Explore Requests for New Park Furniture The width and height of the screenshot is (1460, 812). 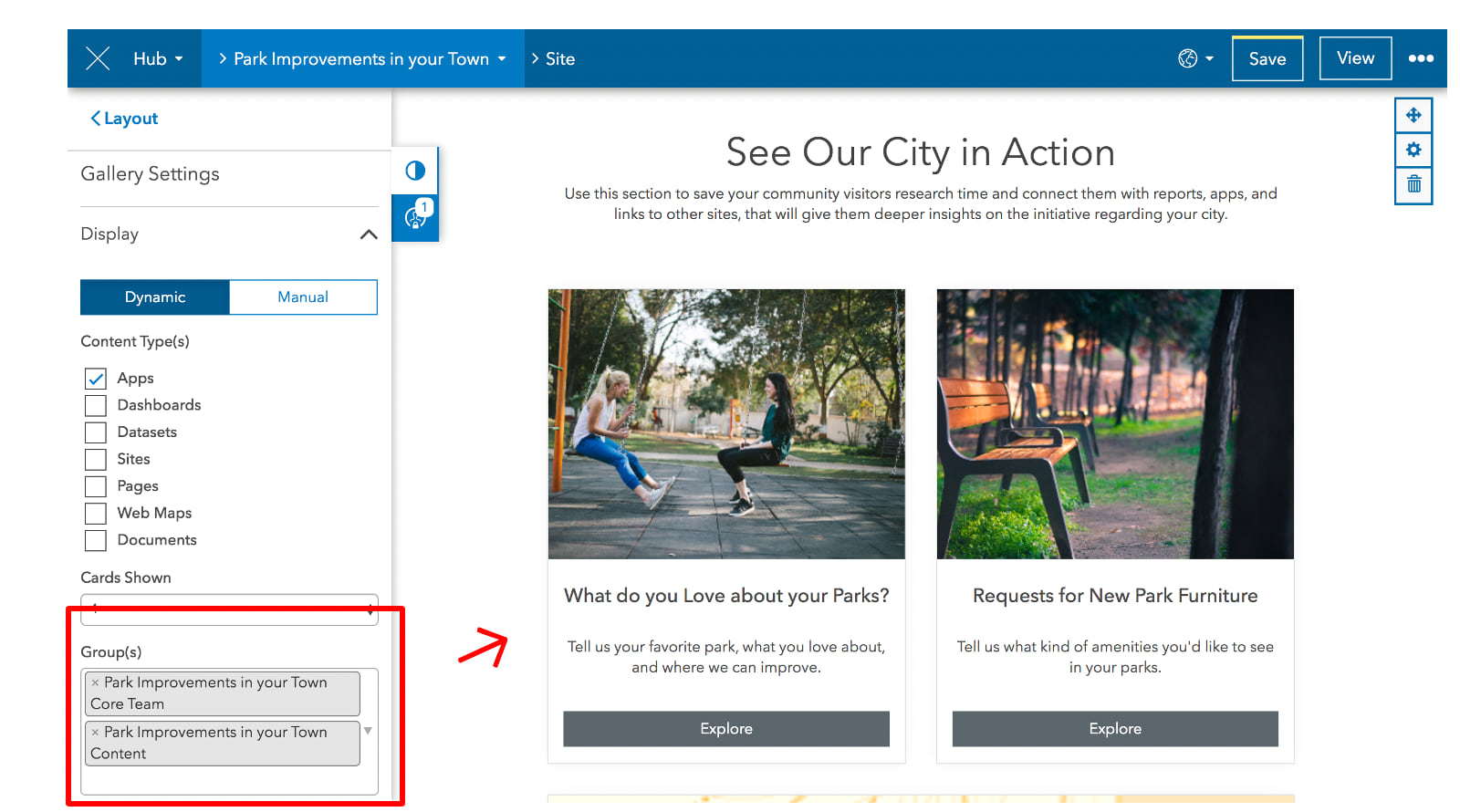point(1115,729)
